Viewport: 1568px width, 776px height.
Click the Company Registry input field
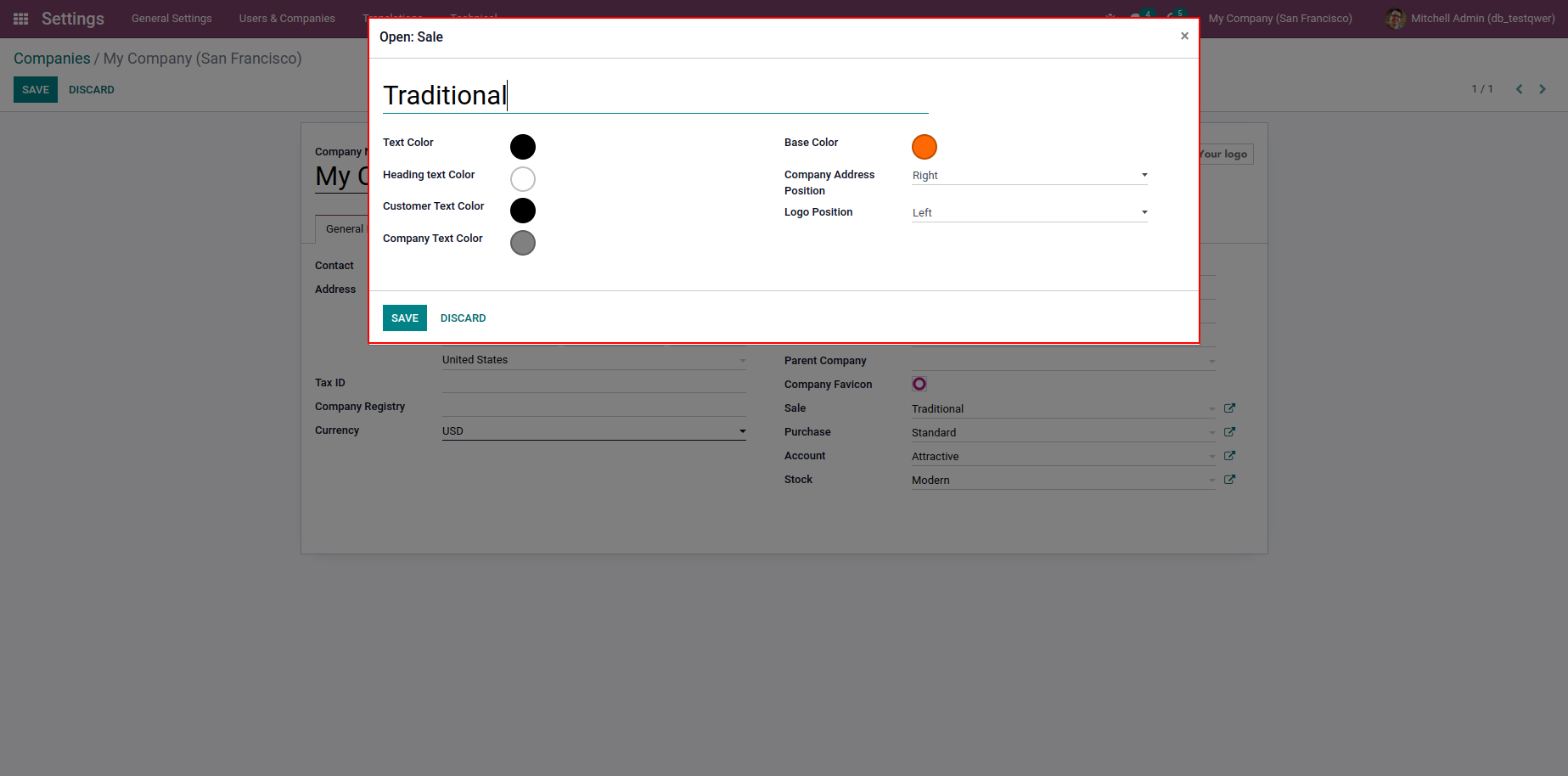594,407
